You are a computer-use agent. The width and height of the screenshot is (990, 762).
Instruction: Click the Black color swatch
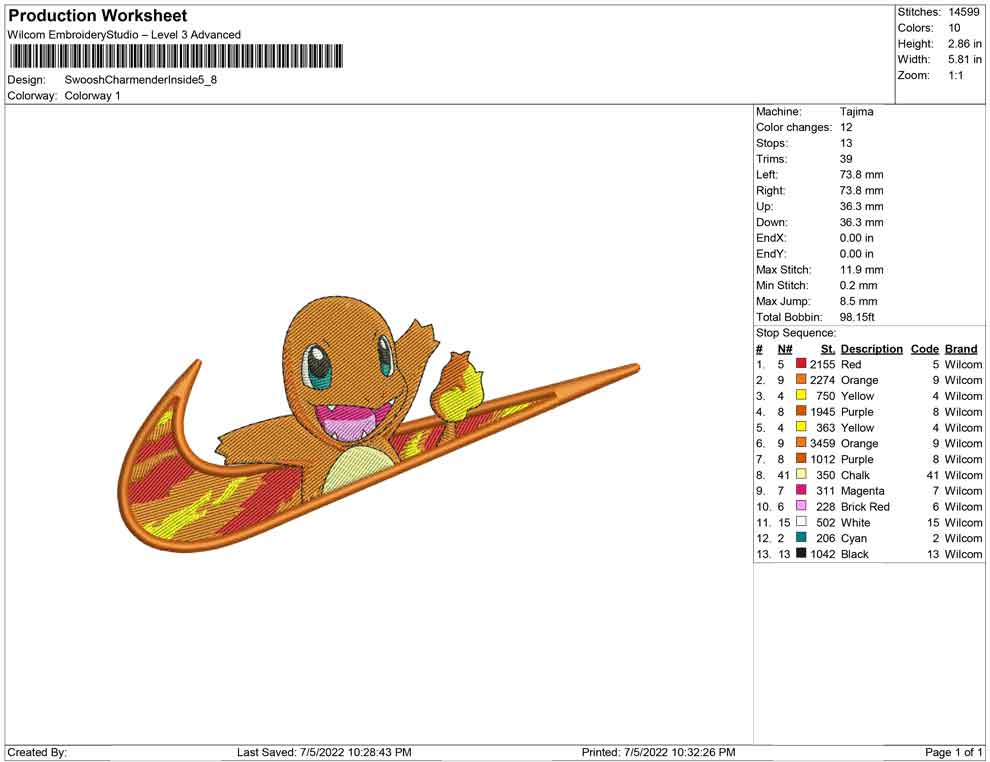801,553
